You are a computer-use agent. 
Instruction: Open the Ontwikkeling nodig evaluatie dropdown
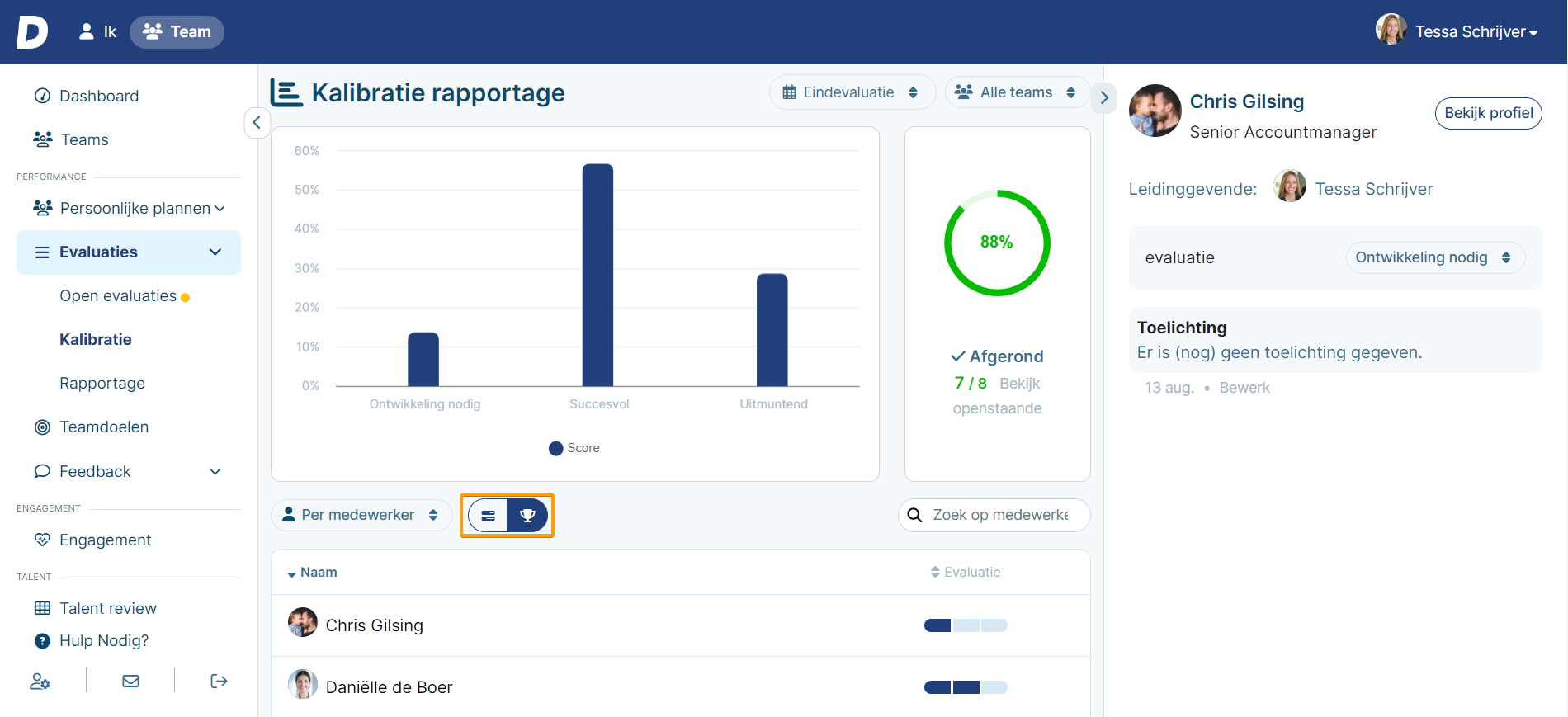pos(1436,257)
